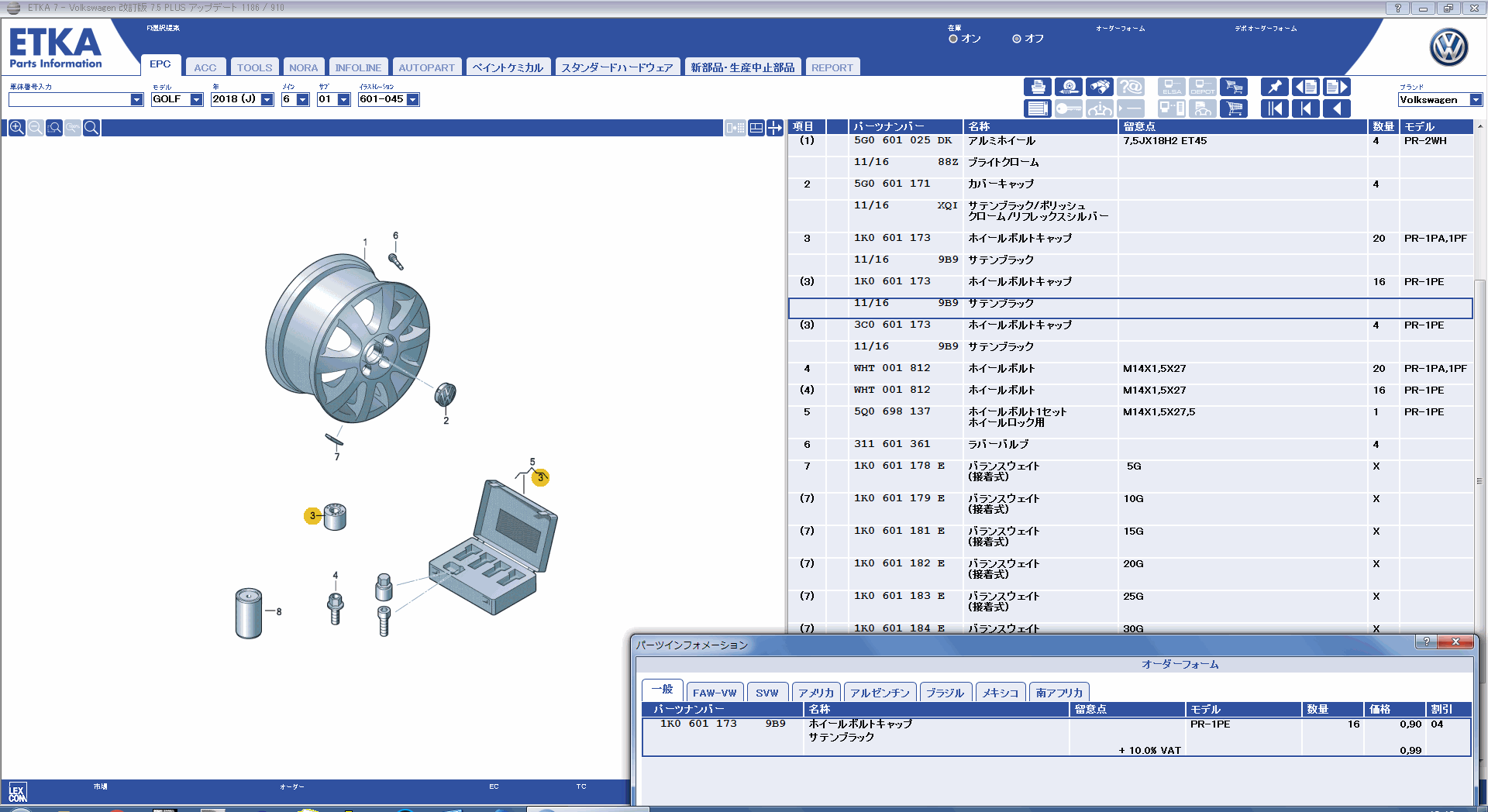The height and width of the screenshot is (812, 1488).
Task: Click the single-bar previous group arrow
Action: pyautogui.click(x=1305, y=108)
